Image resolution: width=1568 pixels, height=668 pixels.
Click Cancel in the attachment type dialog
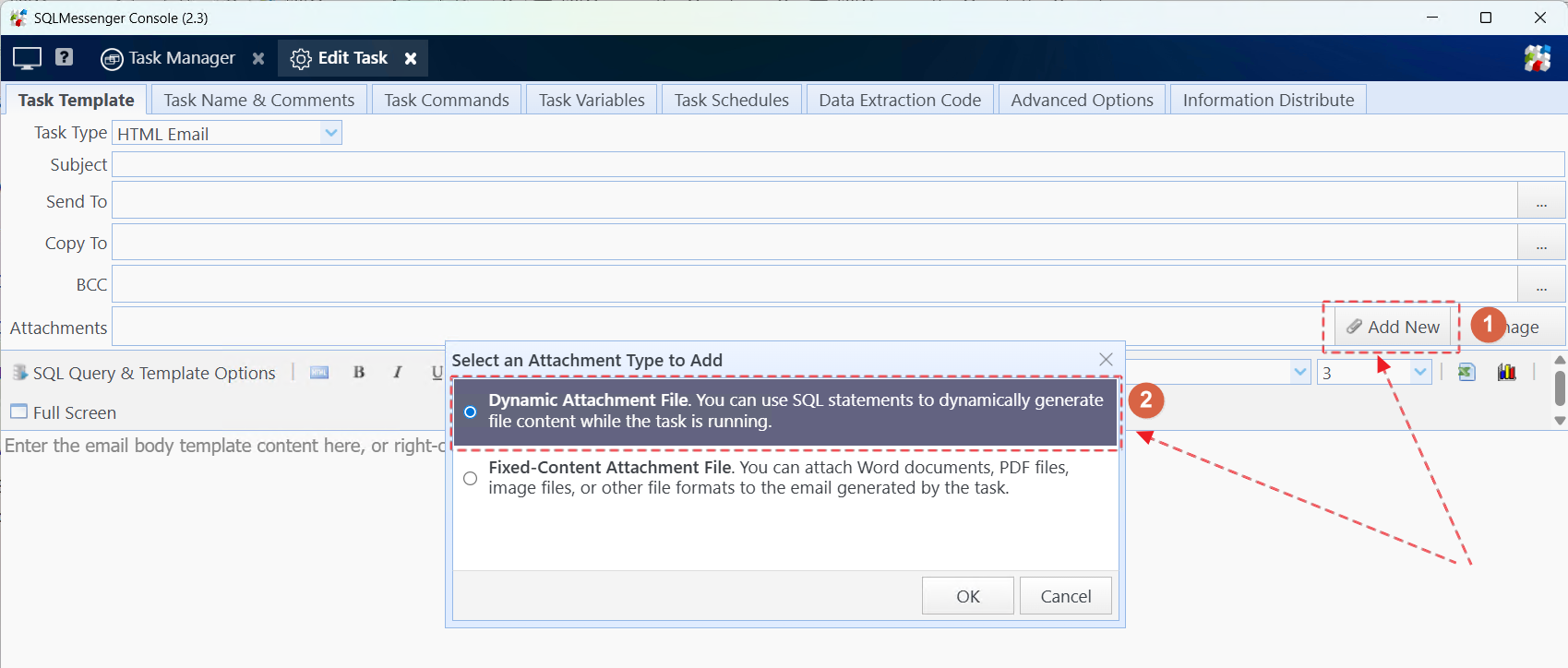tap(1066, 596)
